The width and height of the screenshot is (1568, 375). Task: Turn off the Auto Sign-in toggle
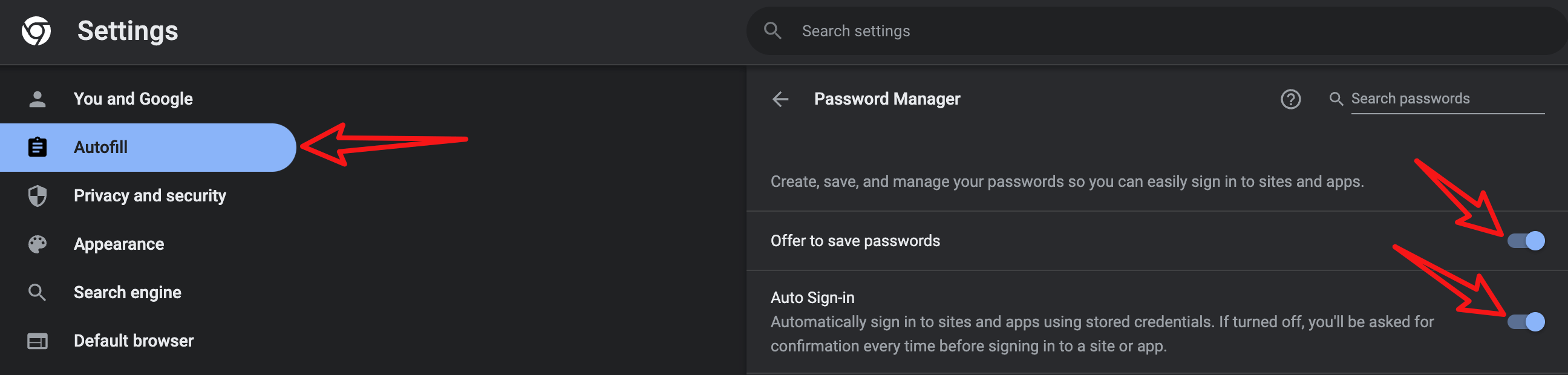click(1526, 321)
